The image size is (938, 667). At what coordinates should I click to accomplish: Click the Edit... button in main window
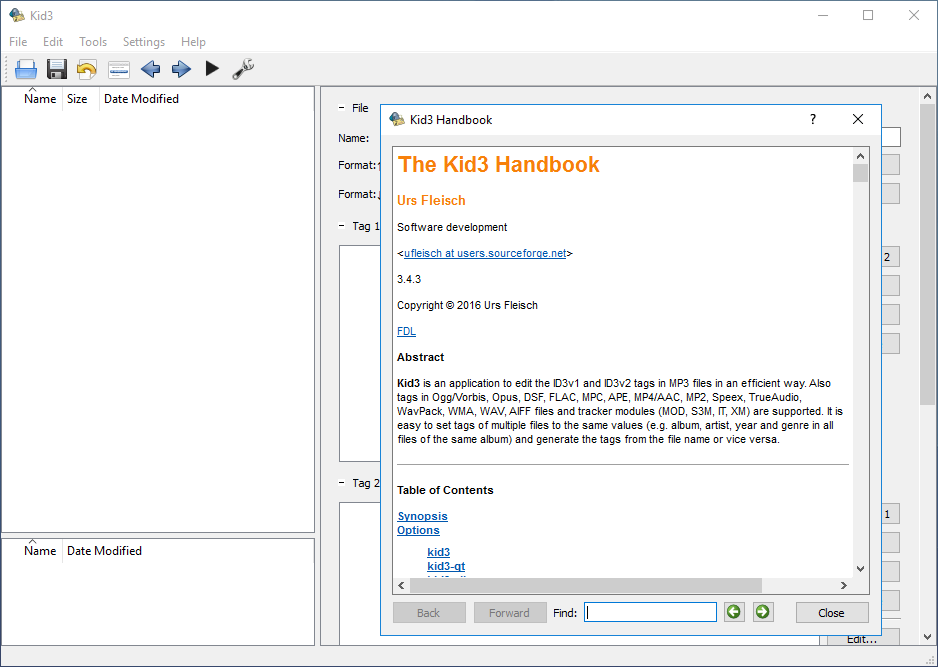(x=863, y=639)
